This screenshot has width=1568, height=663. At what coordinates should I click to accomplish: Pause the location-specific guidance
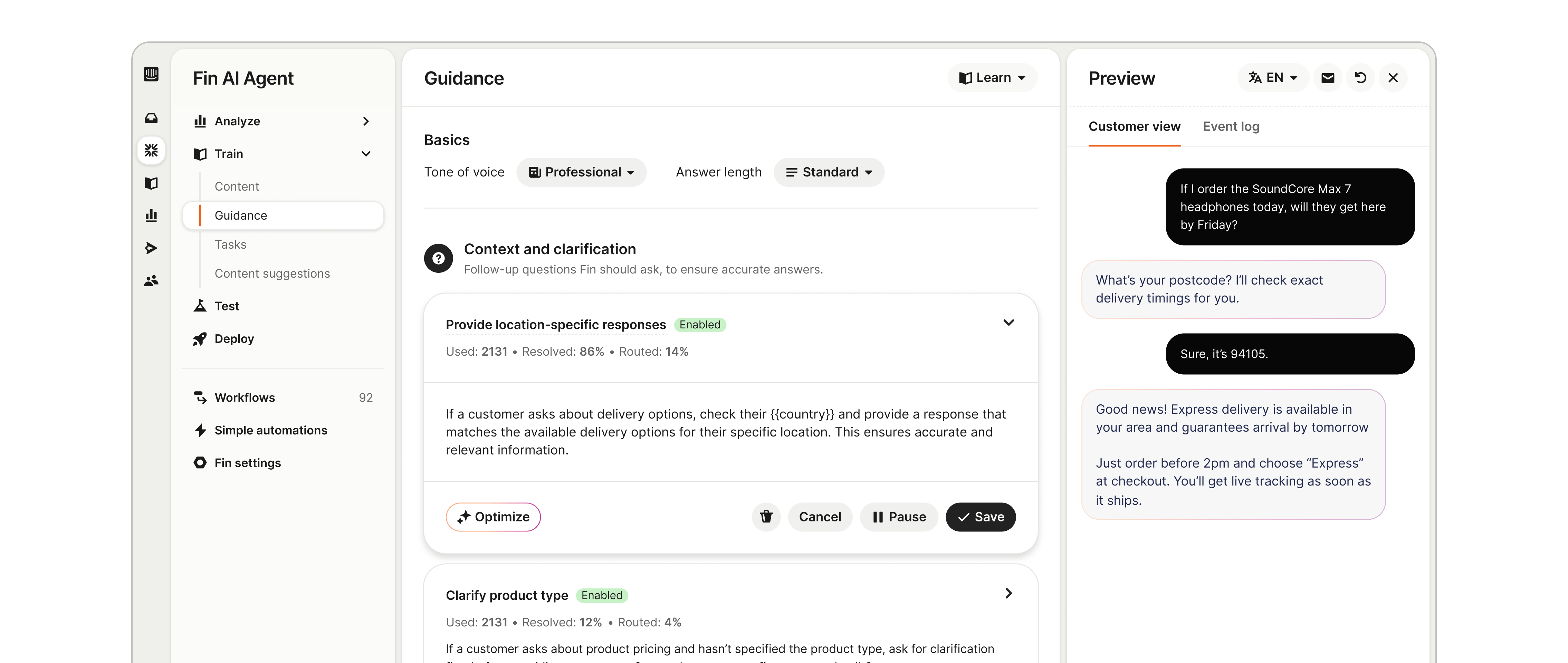pos(898,517)
